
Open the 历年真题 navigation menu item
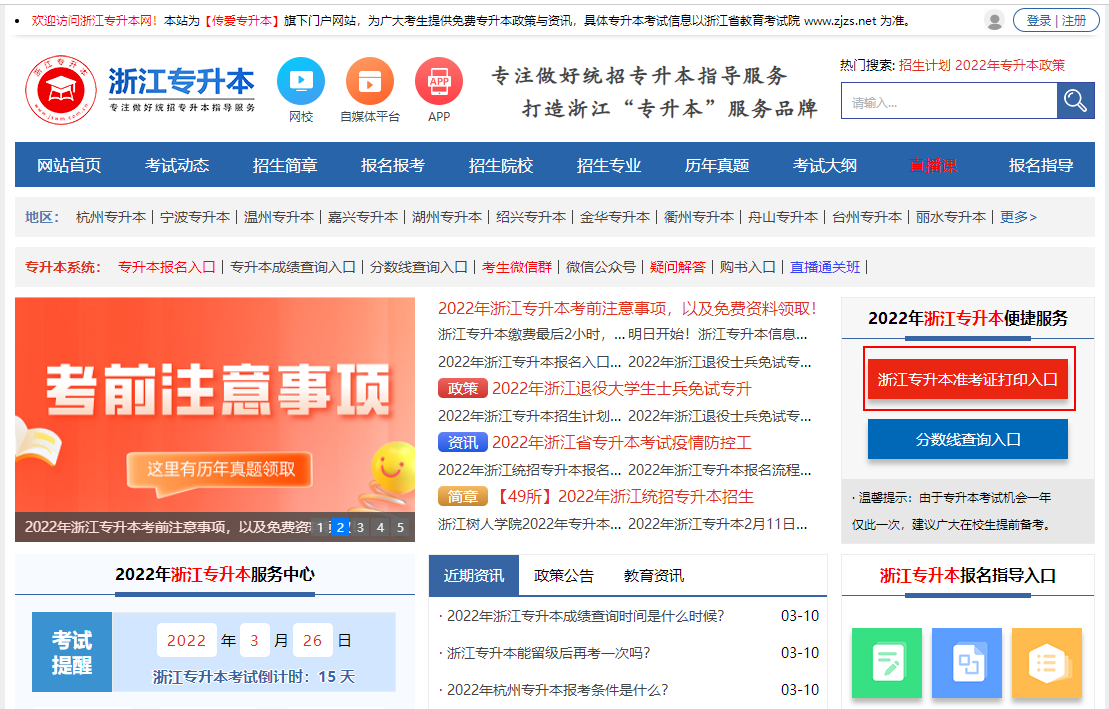point(717,165)
